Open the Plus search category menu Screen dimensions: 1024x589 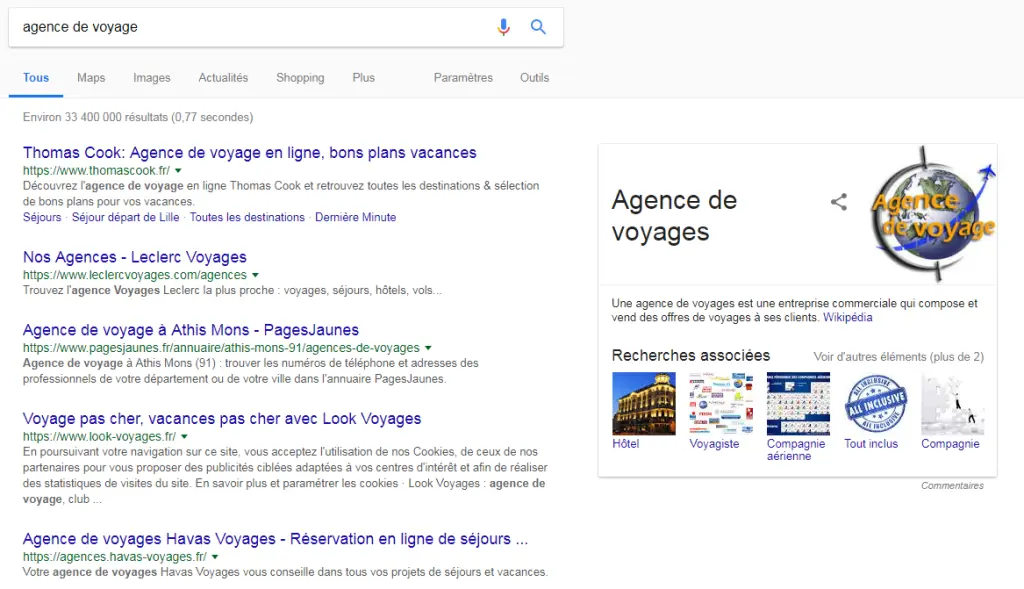(364, 78)
